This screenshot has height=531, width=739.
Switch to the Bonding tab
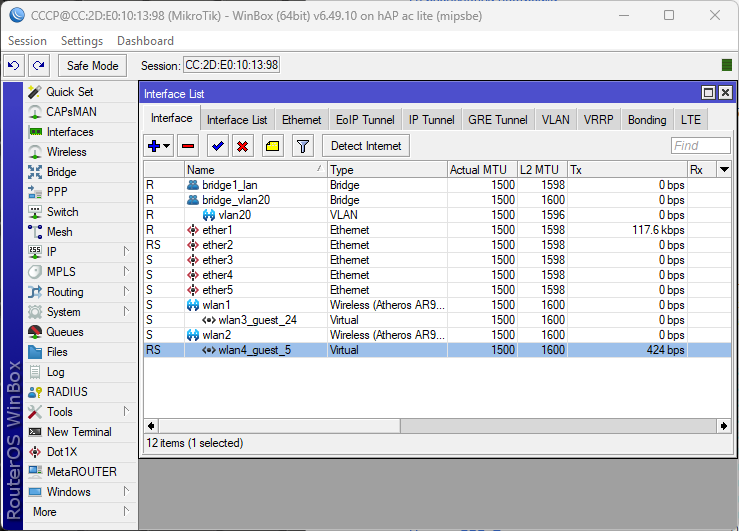(x=647, y=120)
